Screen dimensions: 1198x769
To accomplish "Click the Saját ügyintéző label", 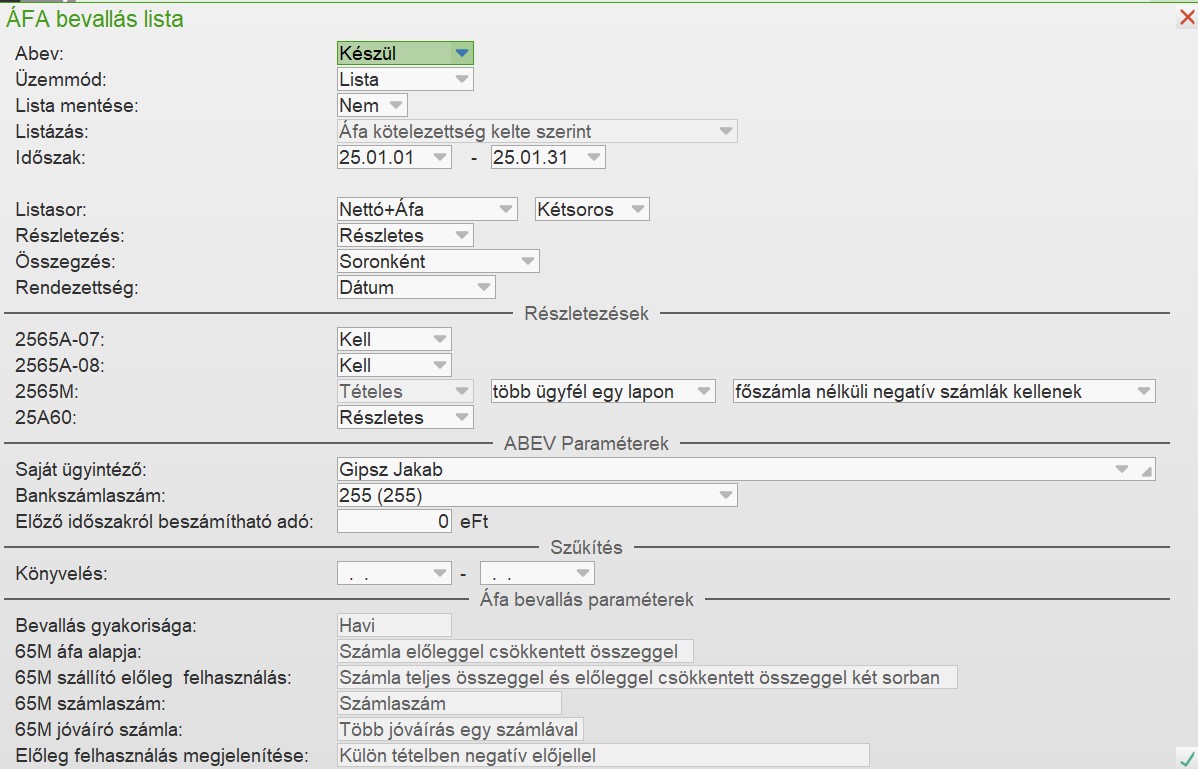I will pyautogui.click(x=81, y=470).
